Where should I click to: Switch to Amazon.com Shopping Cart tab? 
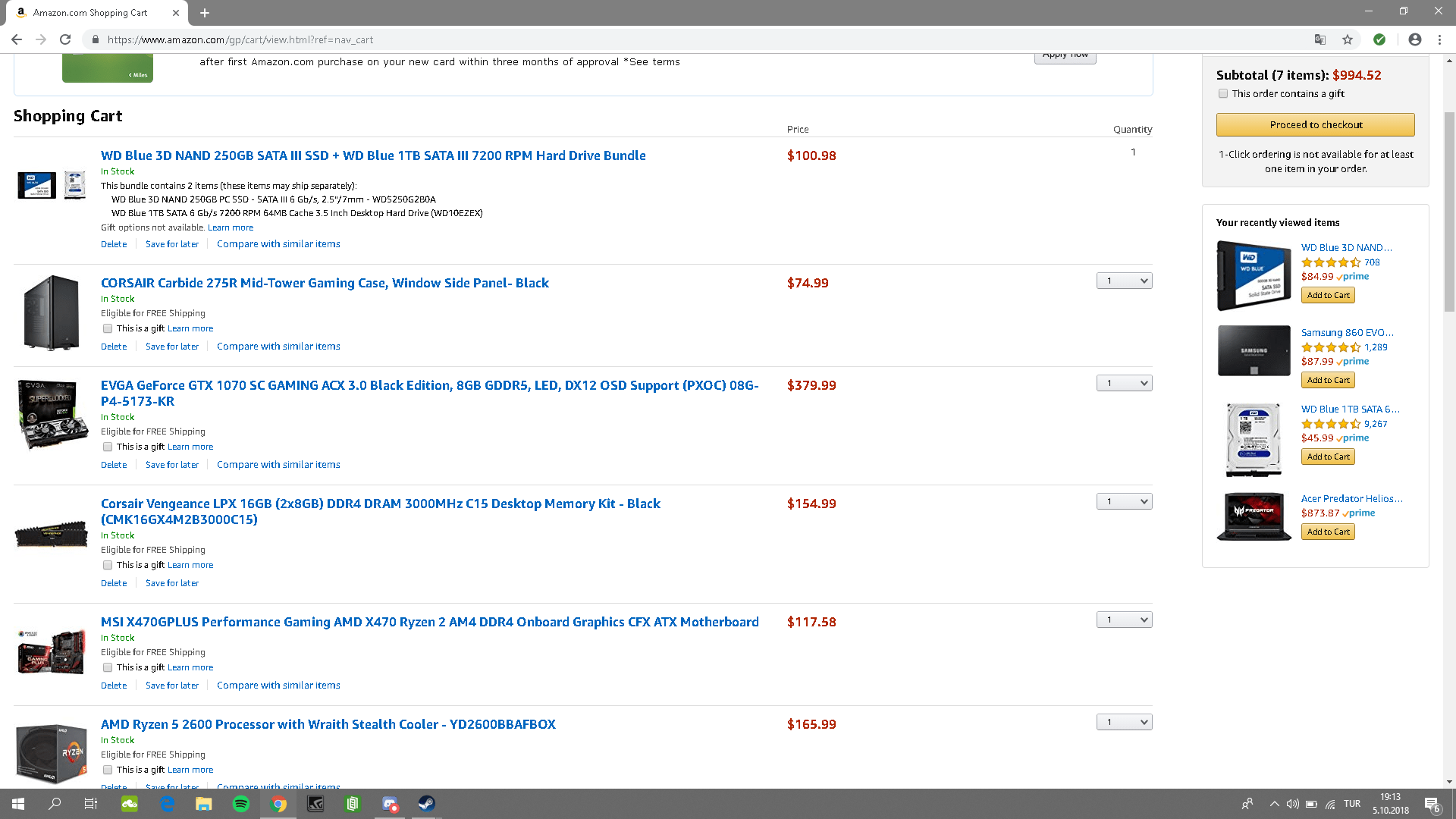tap(91, 13)
